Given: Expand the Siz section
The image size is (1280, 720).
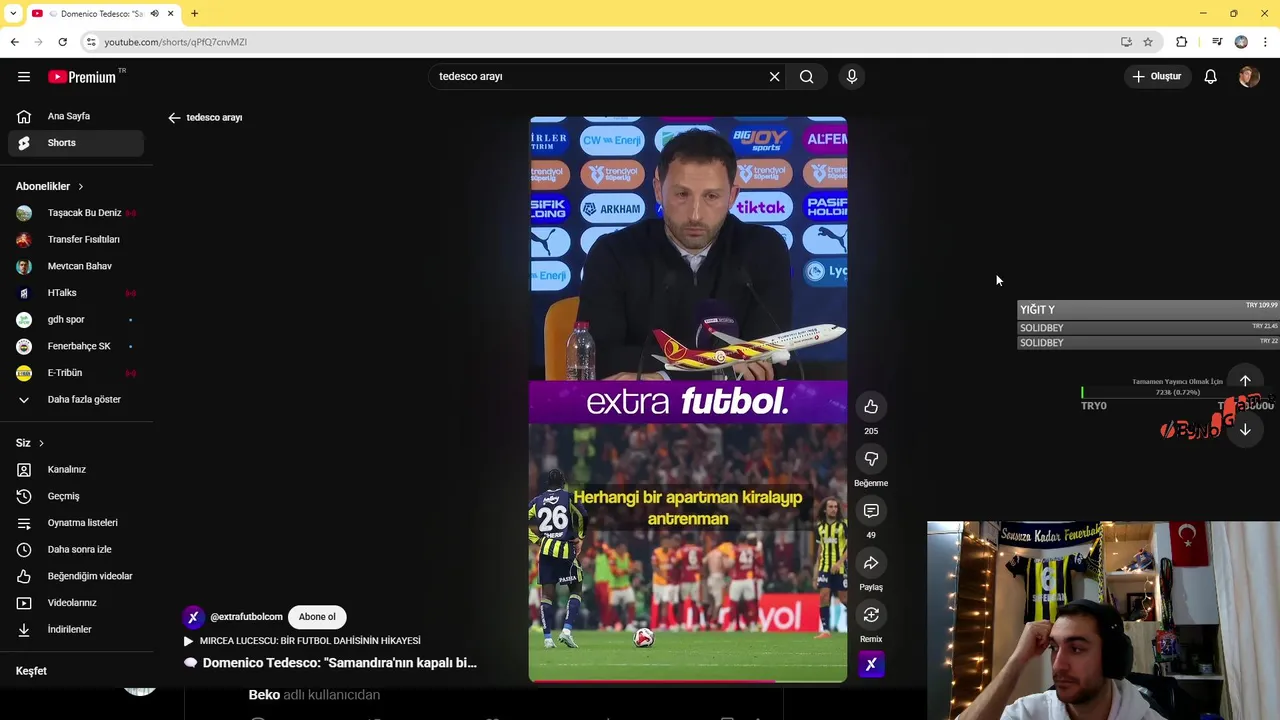Looking at the screenshot, I should pos(30,443).
